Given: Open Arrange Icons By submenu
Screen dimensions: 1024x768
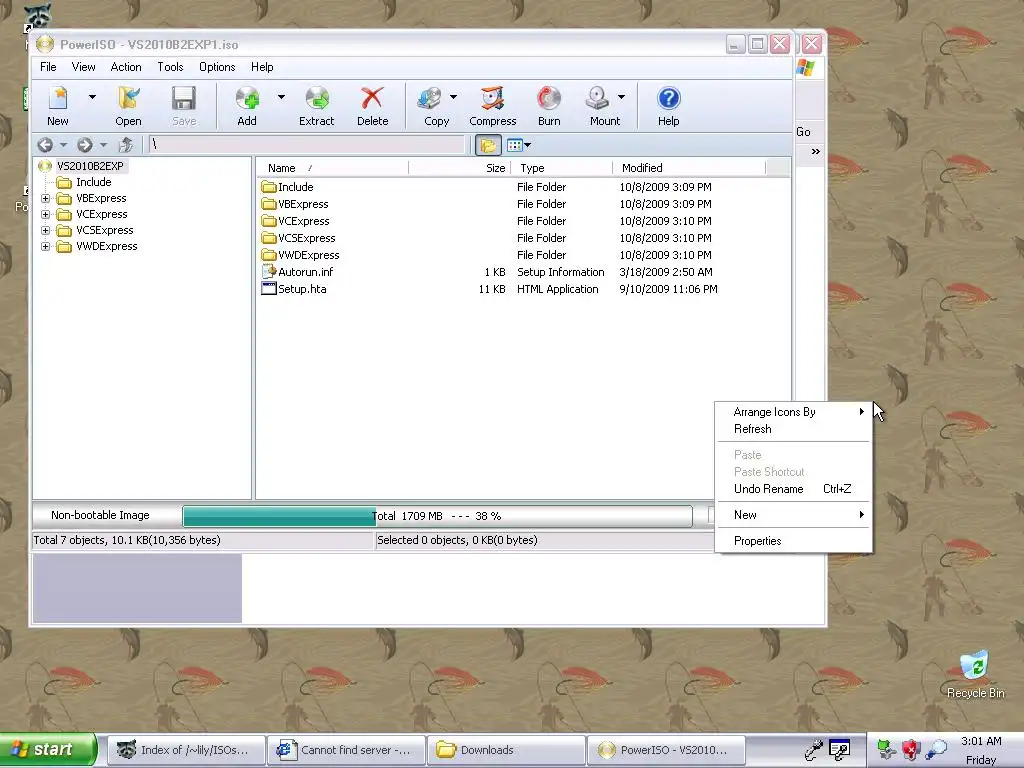Looking at the screenshot, I should point(793,412).
